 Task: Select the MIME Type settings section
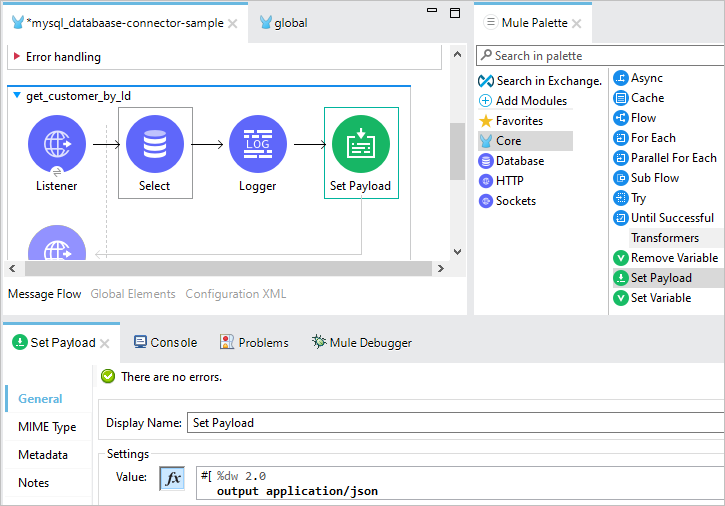pos(47,426)
